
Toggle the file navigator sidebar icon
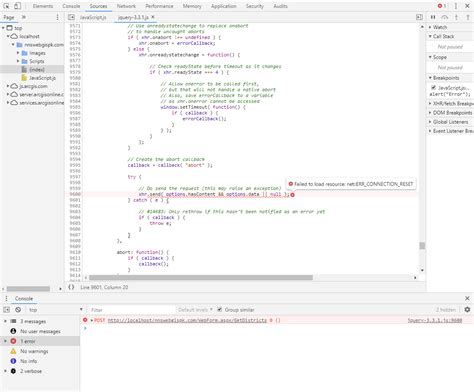pyautogui.click(x=71, y=17)
